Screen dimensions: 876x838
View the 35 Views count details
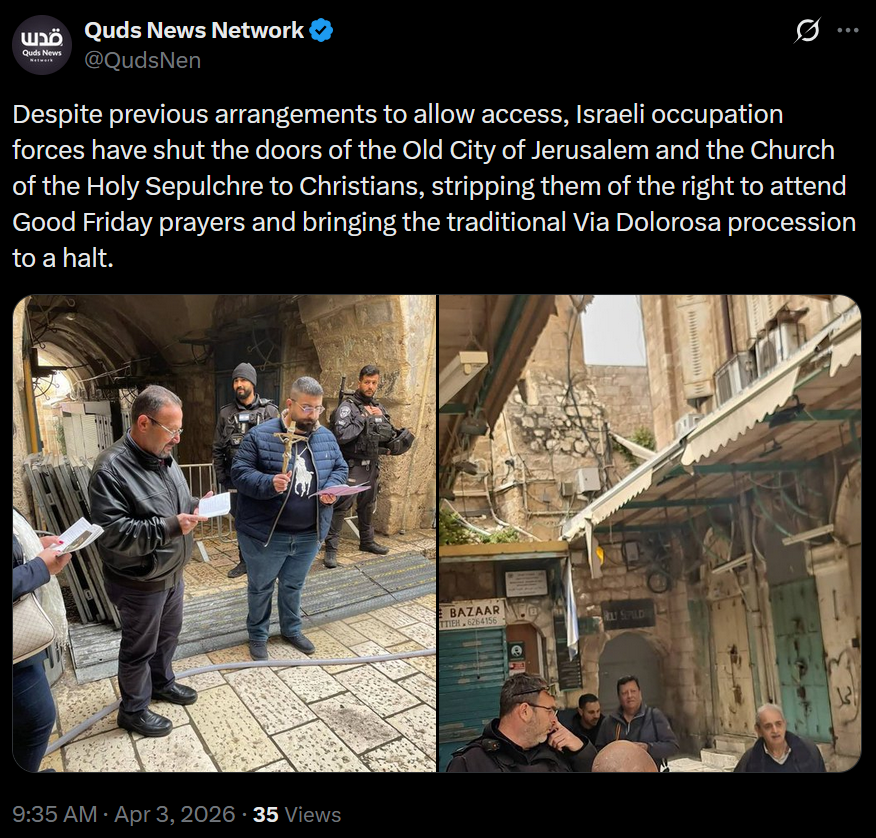click(x=297, y=814)
